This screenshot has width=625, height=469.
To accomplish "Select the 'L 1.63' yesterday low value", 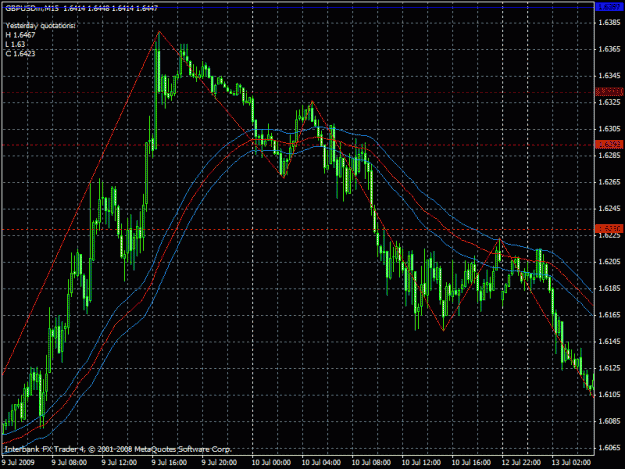I will coord(15,44).
